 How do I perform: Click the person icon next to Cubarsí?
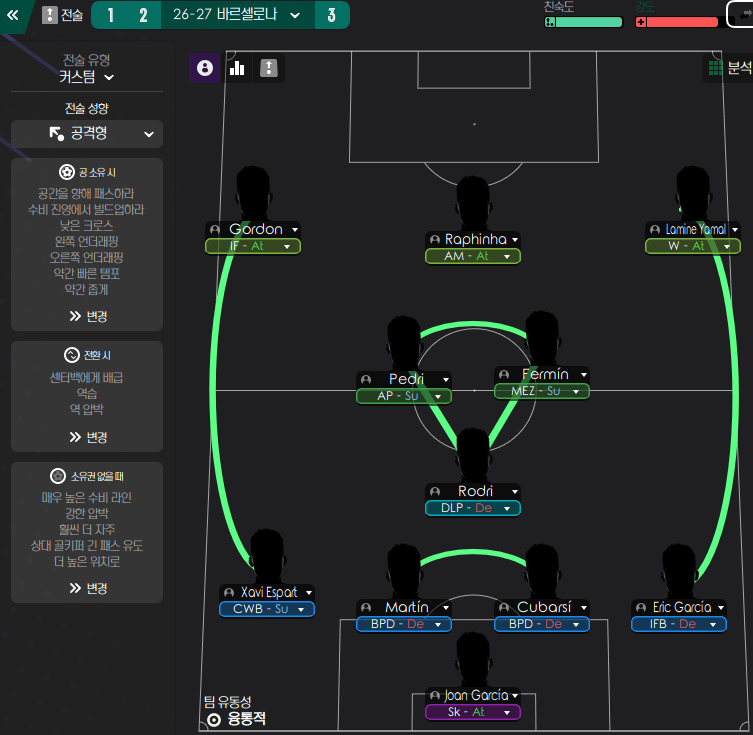(504, 607)
